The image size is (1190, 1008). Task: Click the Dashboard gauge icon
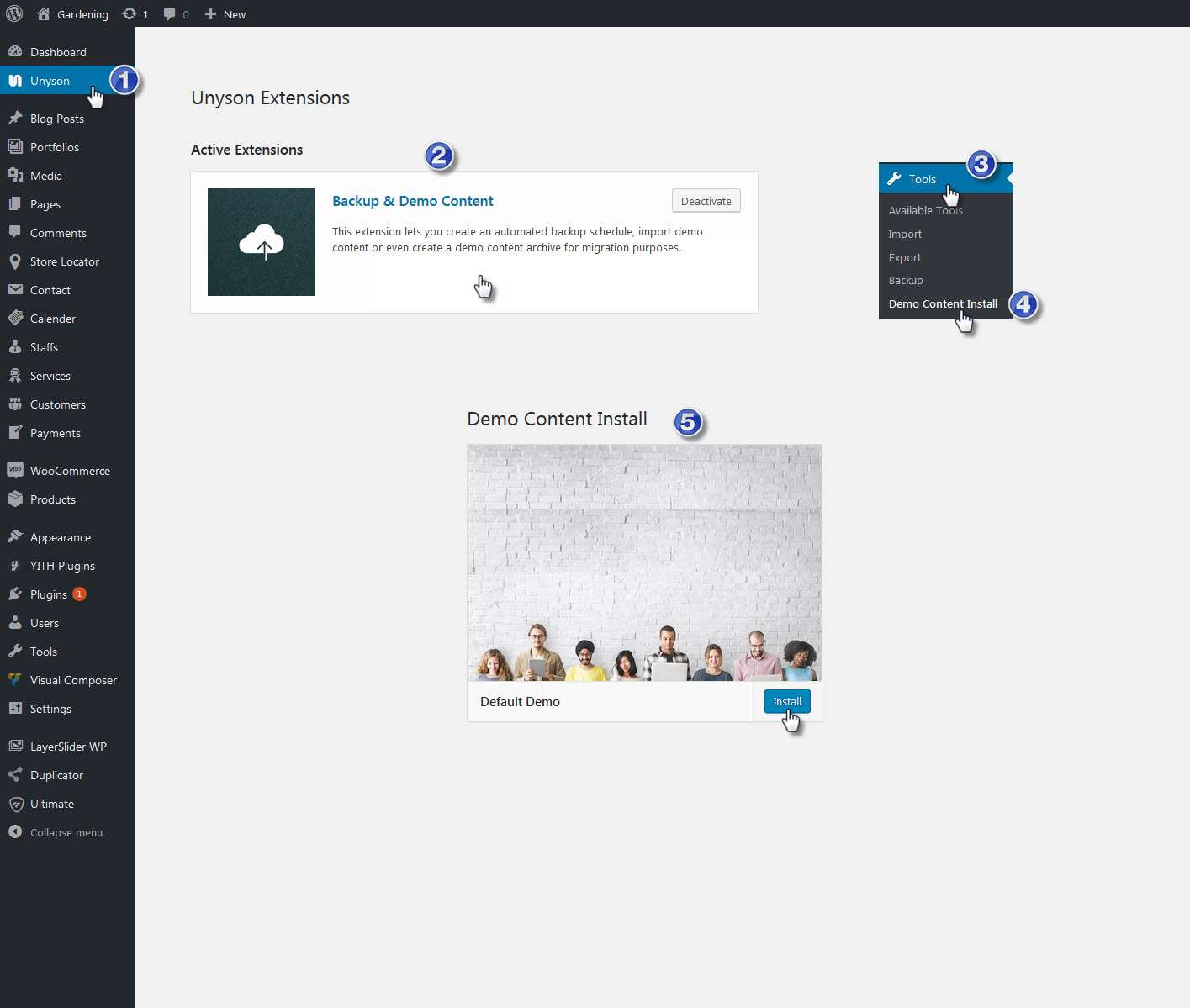[x=15, y=51]
